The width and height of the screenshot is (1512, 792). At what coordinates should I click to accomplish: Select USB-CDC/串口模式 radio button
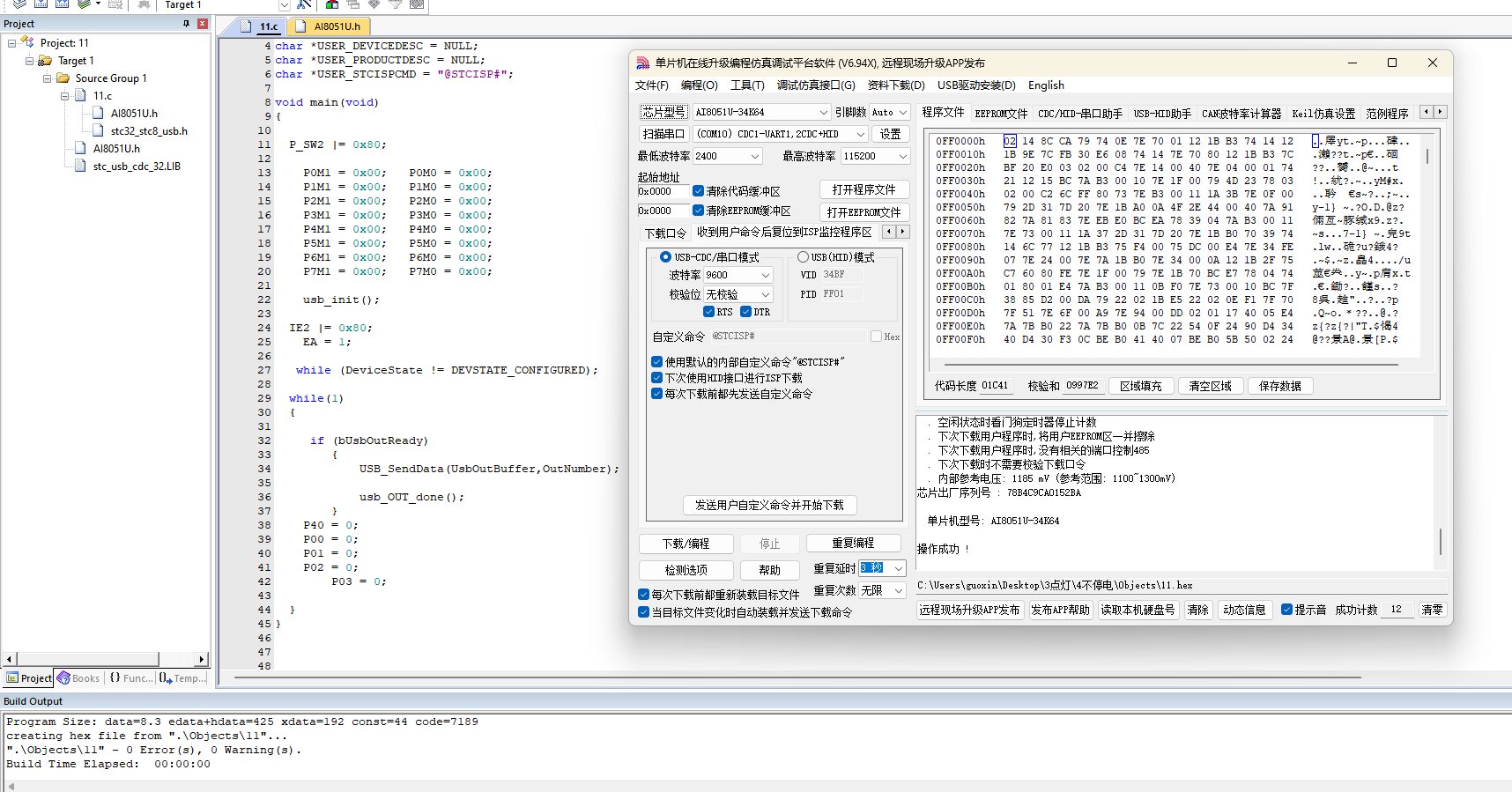tap(665, 257)
